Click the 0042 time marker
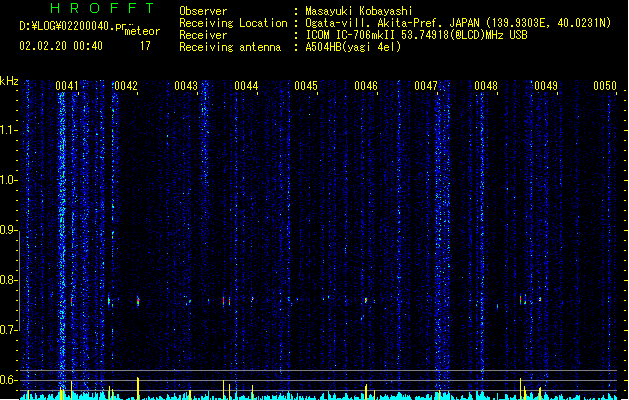This screenshot has width=629, height=400. [126, 86]
